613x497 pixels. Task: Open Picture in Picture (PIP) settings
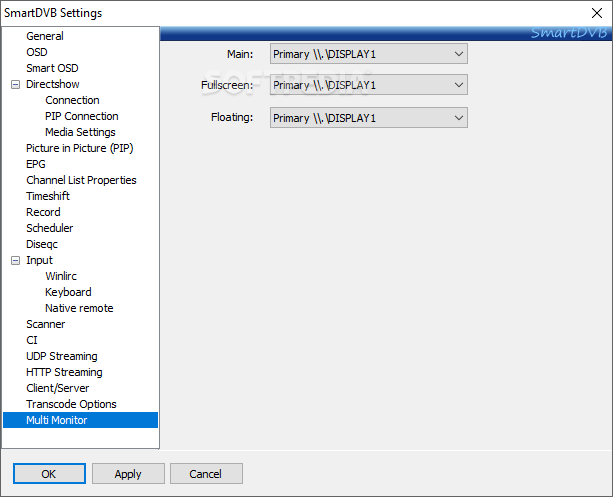(x=80, y=148)
